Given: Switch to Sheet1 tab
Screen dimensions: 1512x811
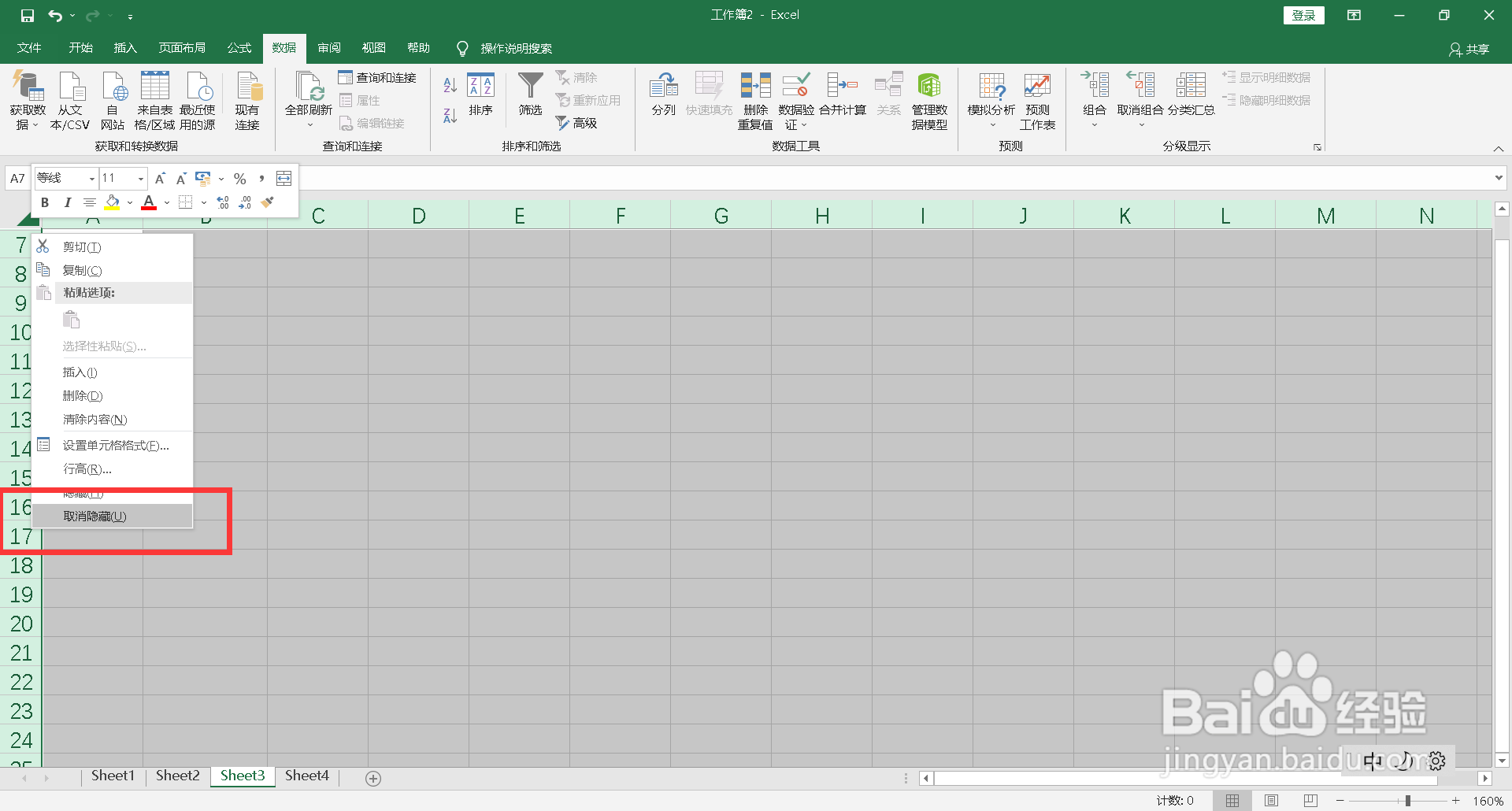Looking at the screenshot, I should [x=113, y=776].
